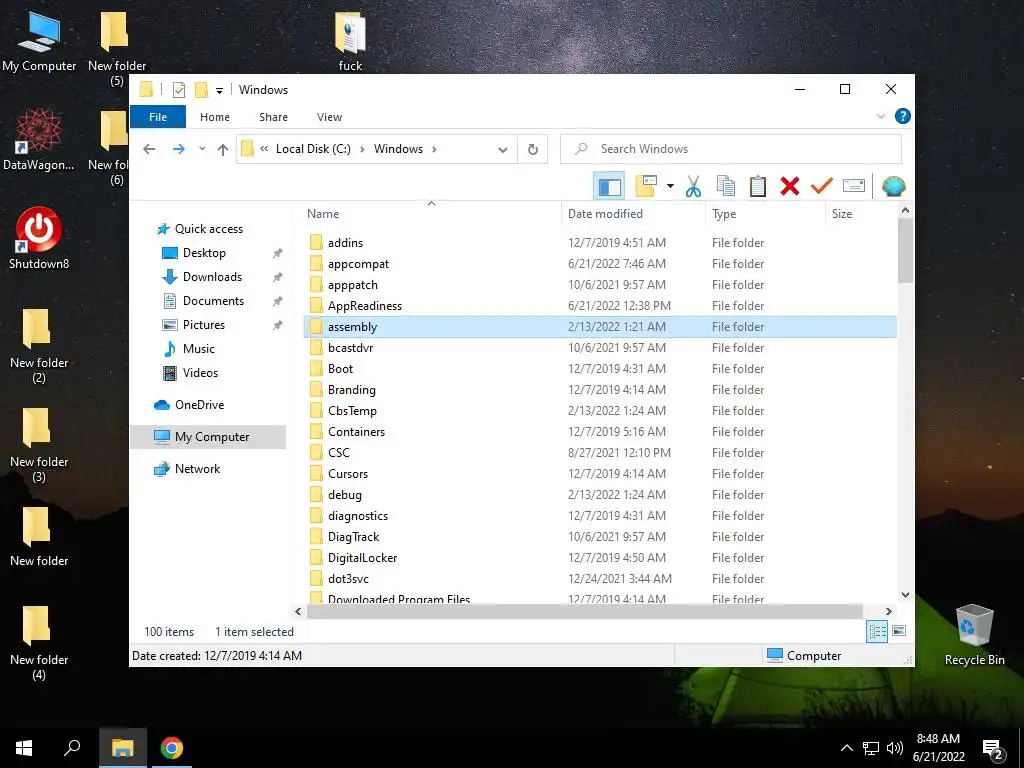Open the Share ribbon tab
This screenshot has width=1024, height=768.
(x=273, y=117)
